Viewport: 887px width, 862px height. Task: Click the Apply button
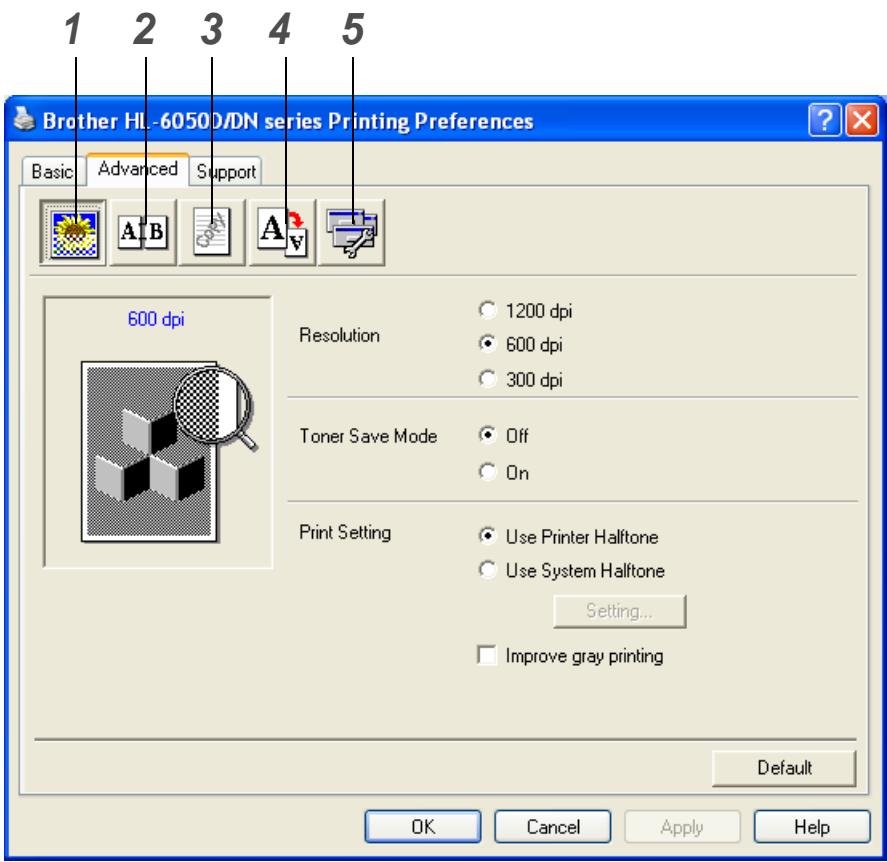tap(682, 827)
